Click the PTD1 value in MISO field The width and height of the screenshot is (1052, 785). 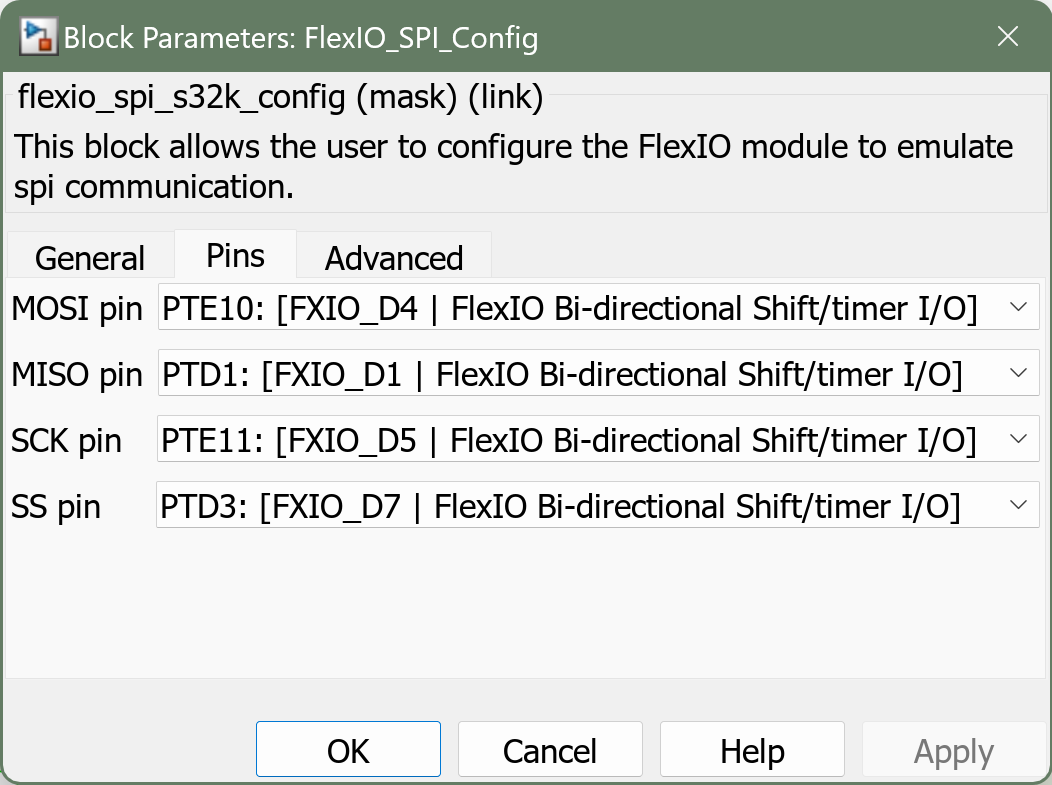click(195, 373)
